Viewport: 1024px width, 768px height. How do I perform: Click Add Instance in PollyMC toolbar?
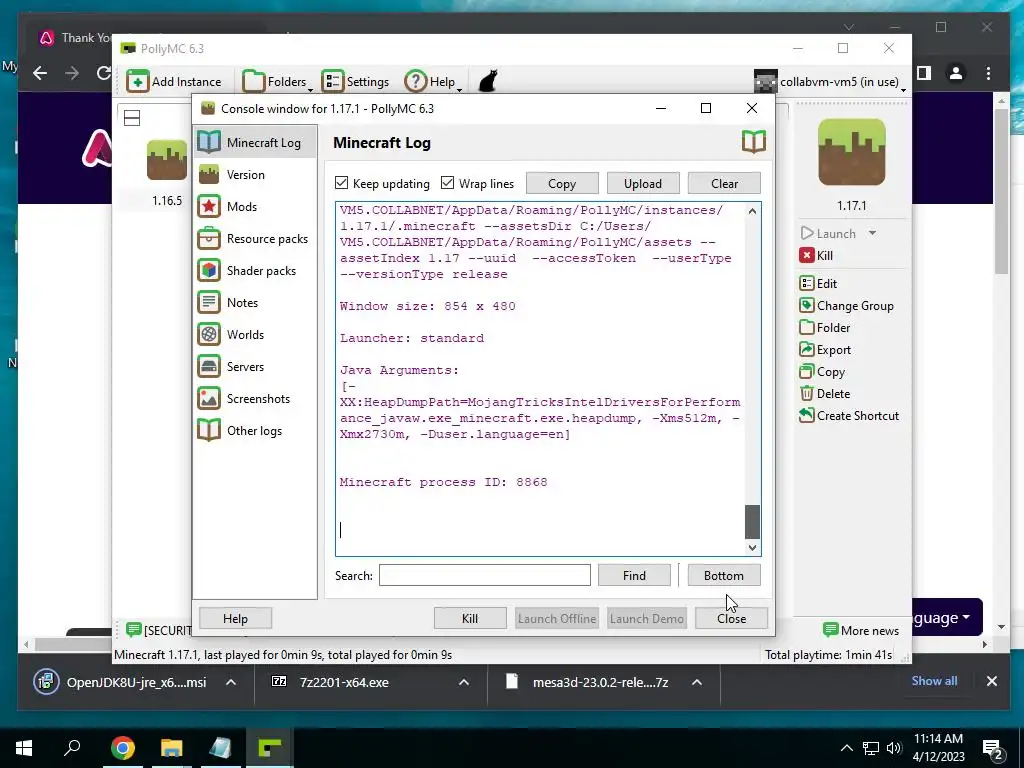[x=174, y=82]
